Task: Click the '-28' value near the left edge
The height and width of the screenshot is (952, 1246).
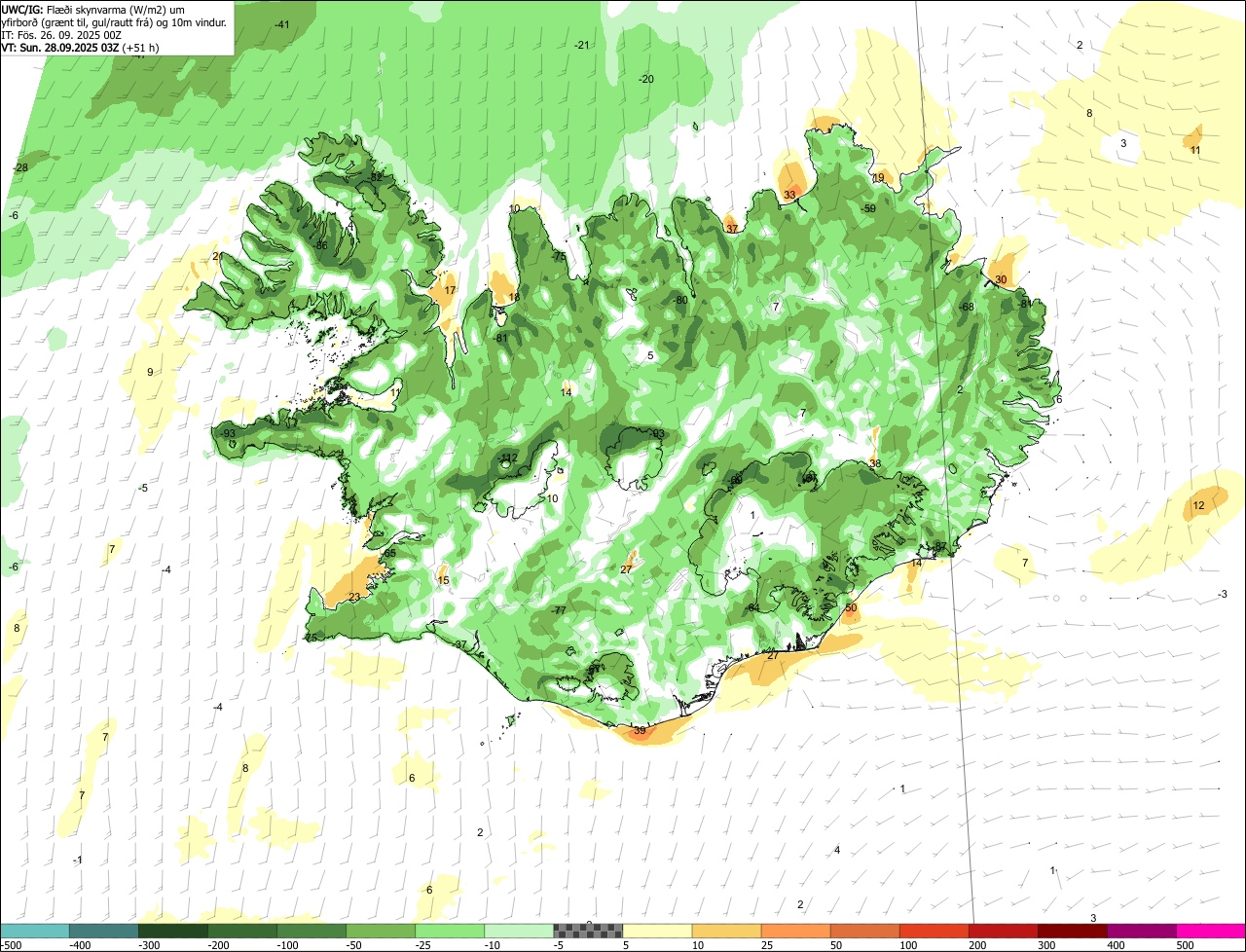Action: point(19,168)
